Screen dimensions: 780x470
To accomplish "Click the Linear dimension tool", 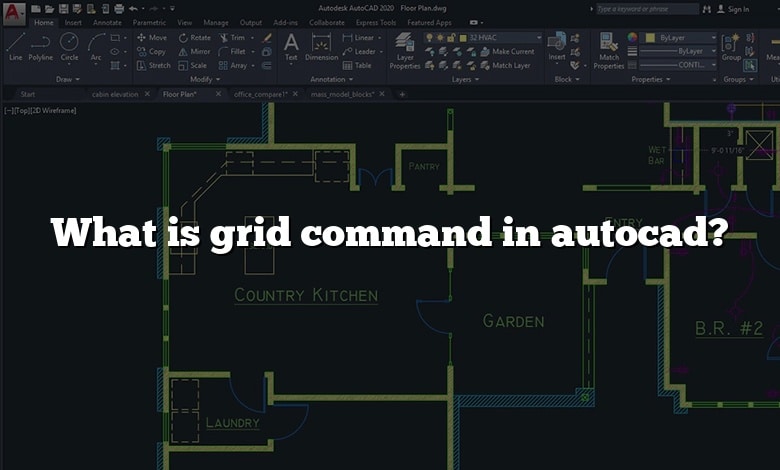I will [x=358, y=37].
